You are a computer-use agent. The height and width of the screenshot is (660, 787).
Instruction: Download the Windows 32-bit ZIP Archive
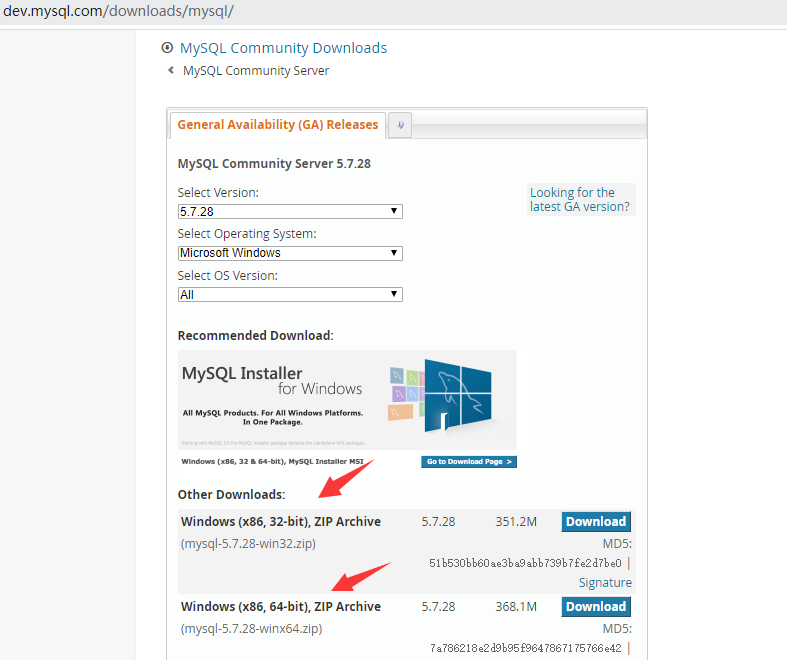coord(596,521)
